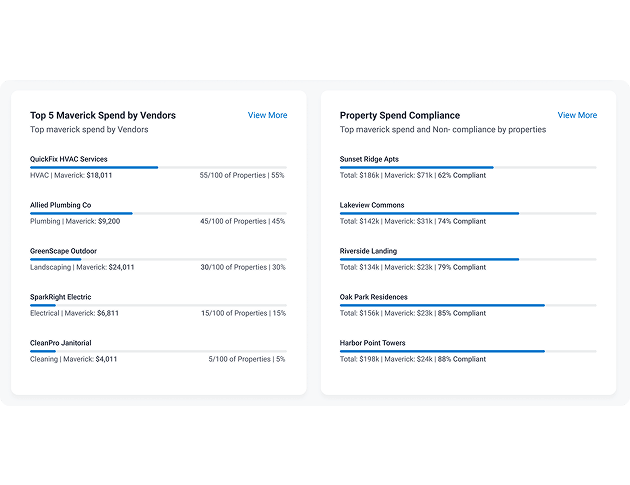Select Allied Plumbing Co vendor name
Screen dimensions: 630x485
61,205
